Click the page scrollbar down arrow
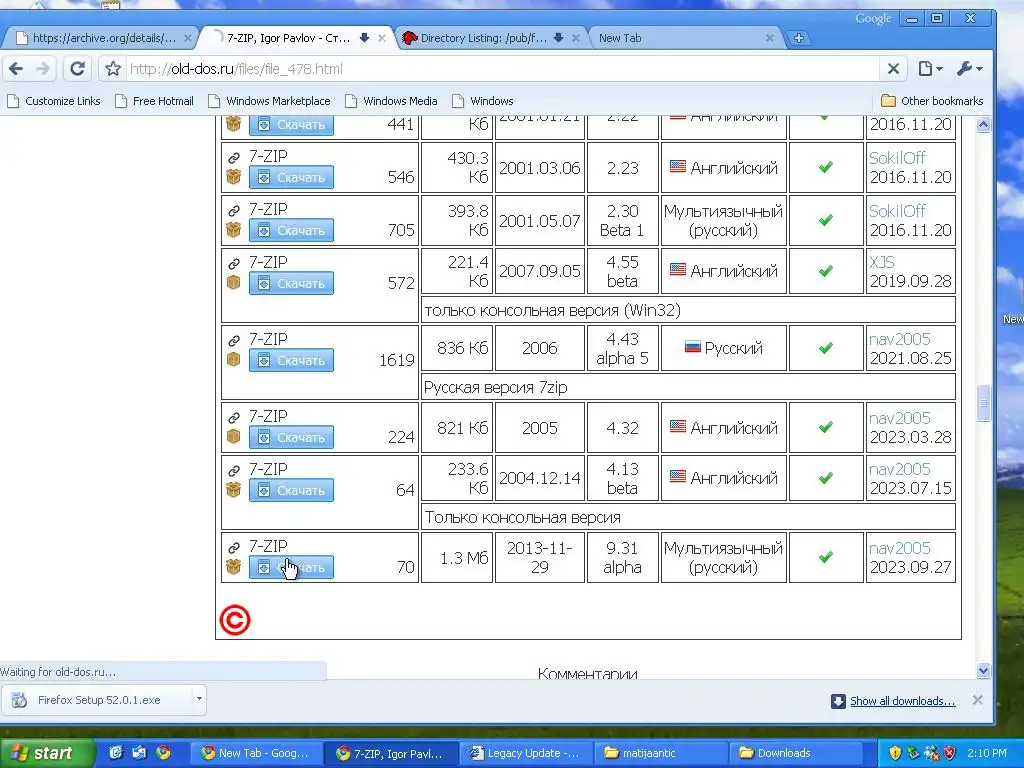Screen dimensions: 1024x768 (983, 670)
